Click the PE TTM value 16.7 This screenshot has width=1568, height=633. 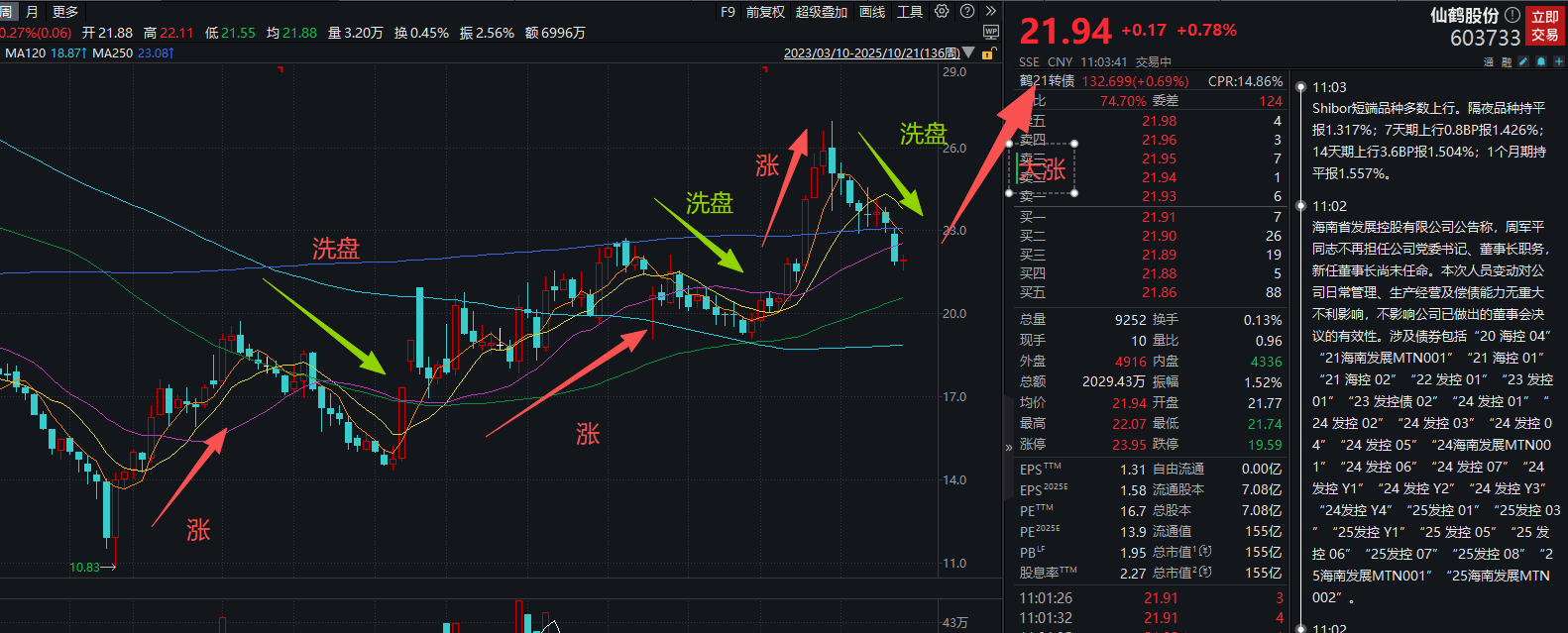[x=1133, y=511]
